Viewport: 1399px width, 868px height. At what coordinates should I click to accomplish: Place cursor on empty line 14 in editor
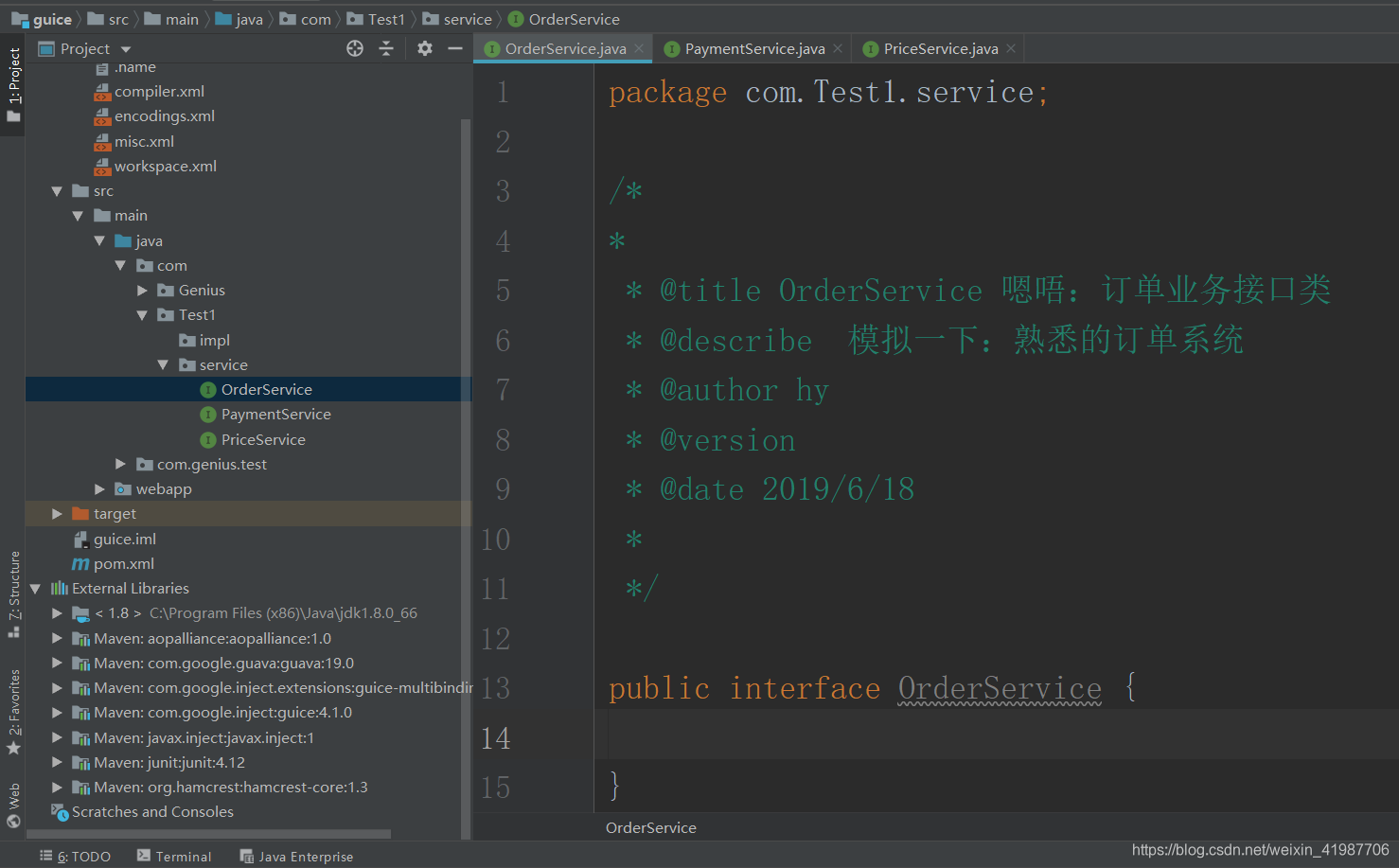[x=996, y=735]
